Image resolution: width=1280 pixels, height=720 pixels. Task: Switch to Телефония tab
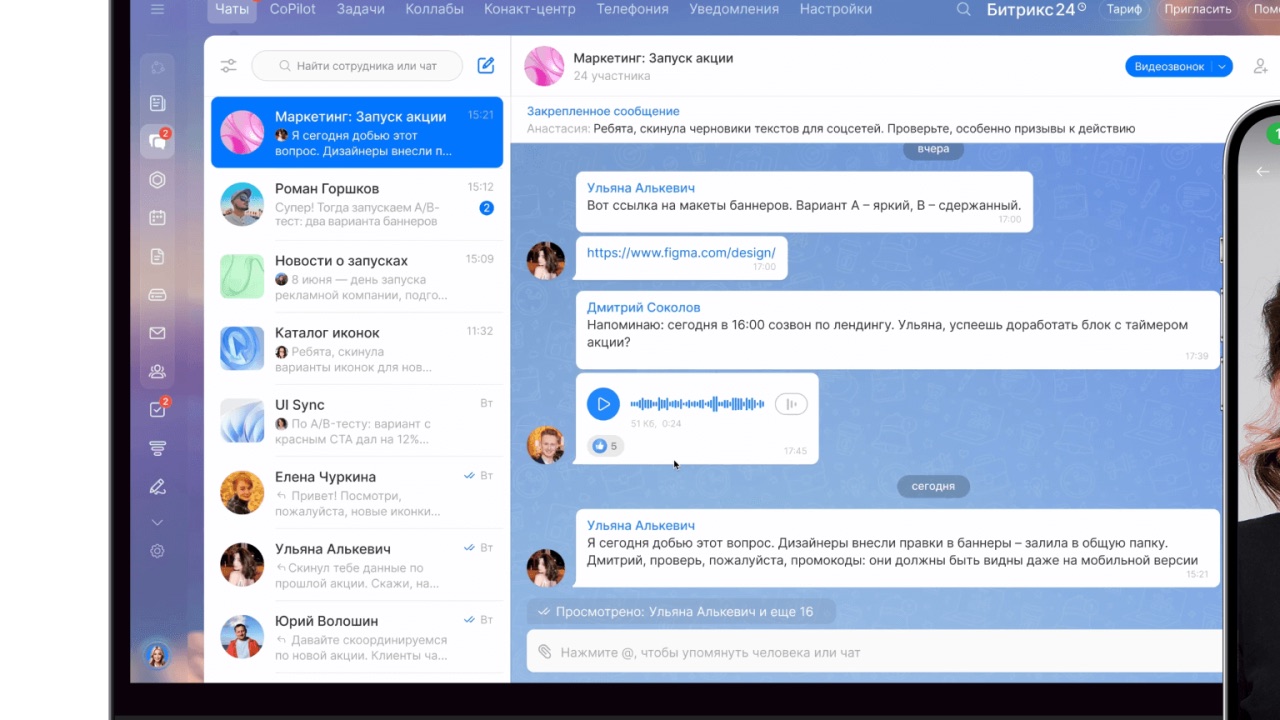tap(633, 9)
